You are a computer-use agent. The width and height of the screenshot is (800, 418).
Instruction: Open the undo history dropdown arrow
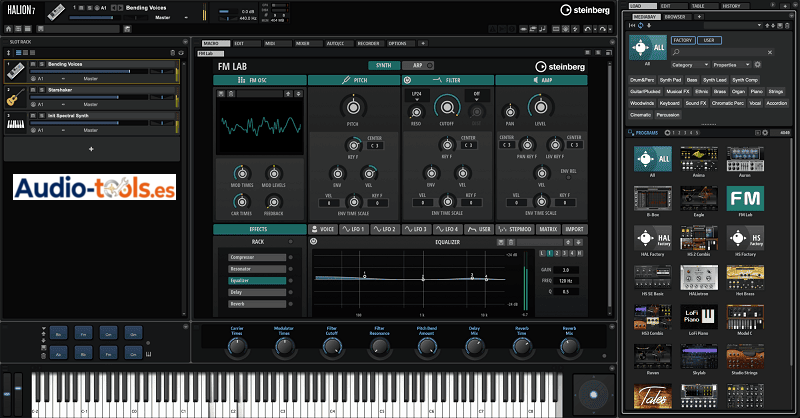(594, 30)
